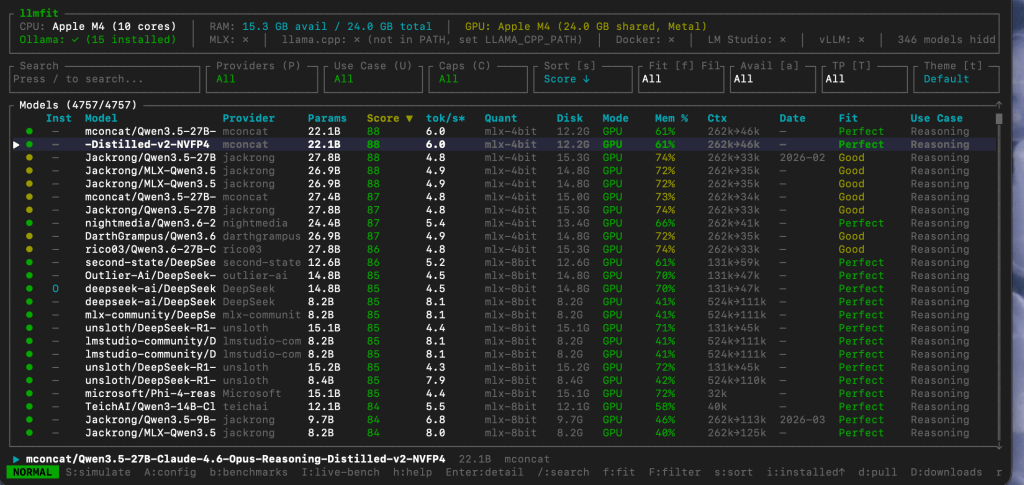1024x485 pixels.
Task: Click F:filter in the bottom bar
Action: click(675, 472)
